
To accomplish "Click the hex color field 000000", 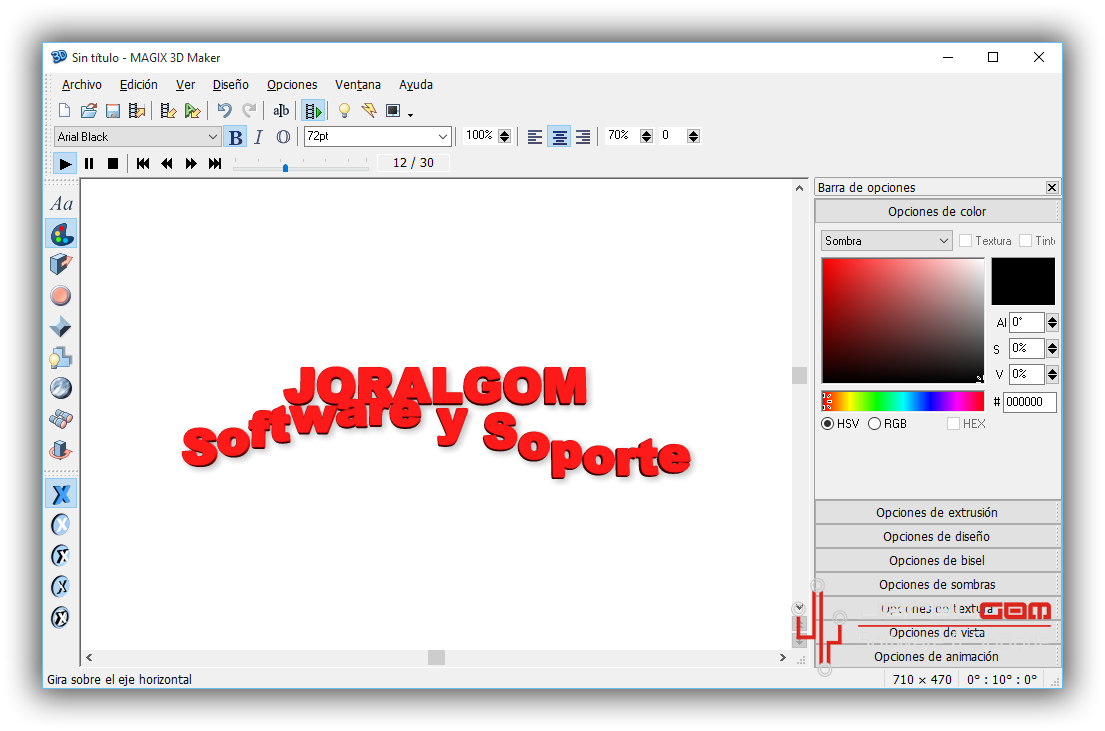I will pos(1030,402).
